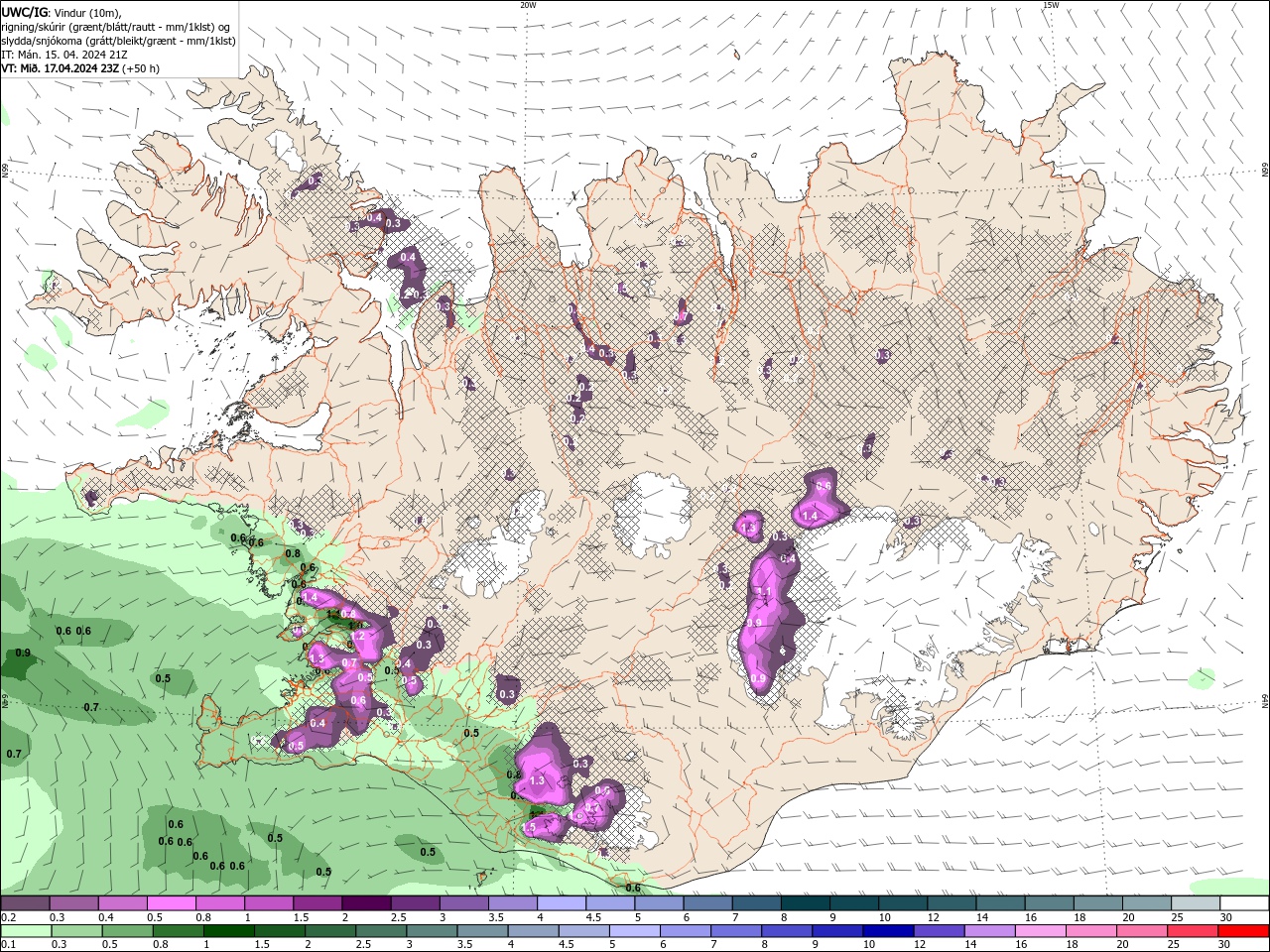Viewport: 1270px width, 952px height.
Task: Select the dark teal upper legend swatch at 8
Action: 805,903
